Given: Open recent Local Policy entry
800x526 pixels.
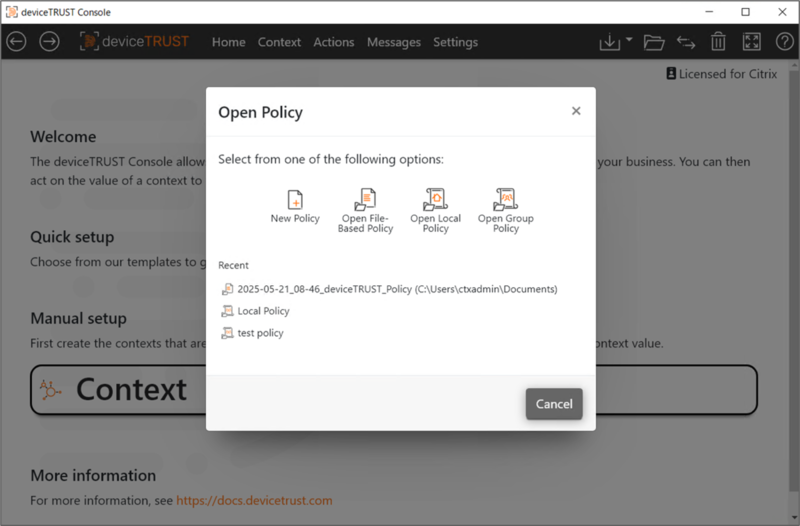Looking at the screenshot, I should [255, 311].
